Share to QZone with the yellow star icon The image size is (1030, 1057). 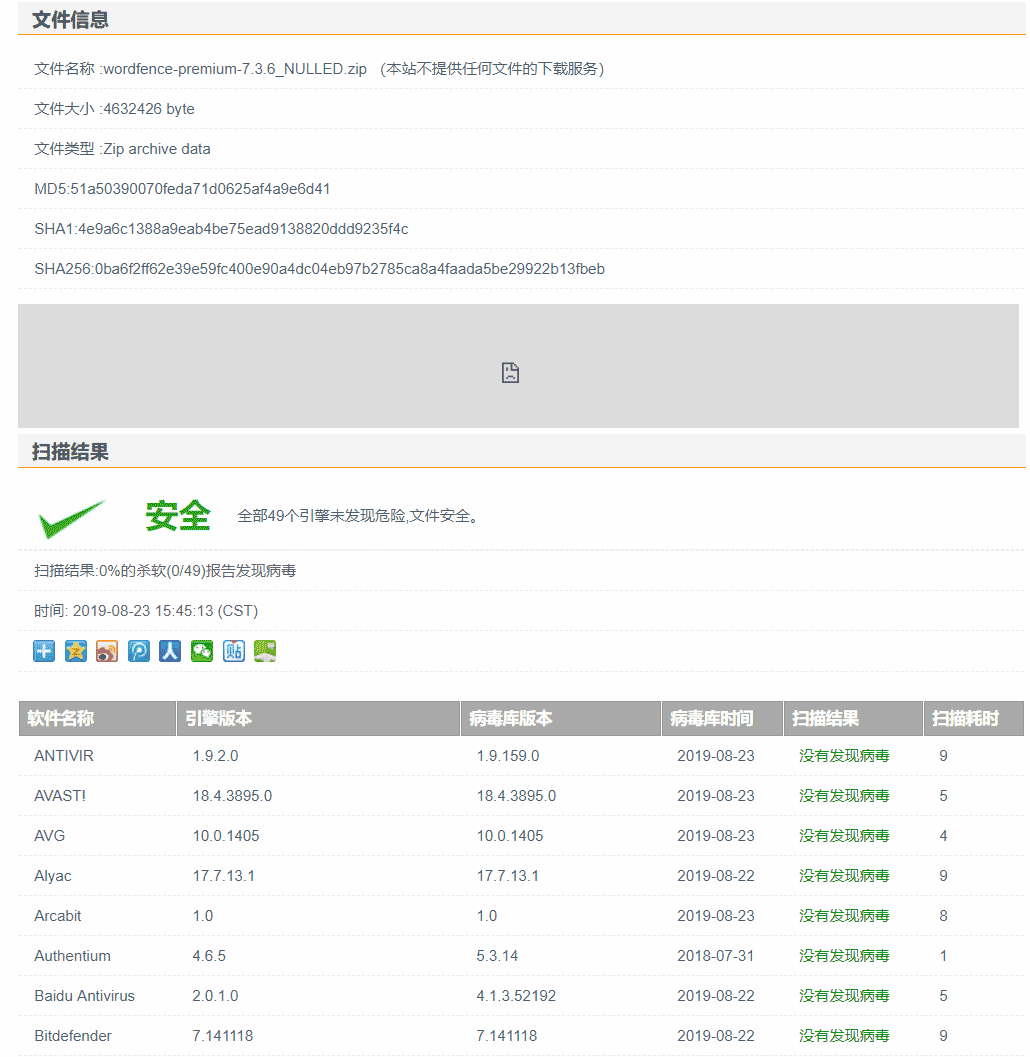point(75,651)
